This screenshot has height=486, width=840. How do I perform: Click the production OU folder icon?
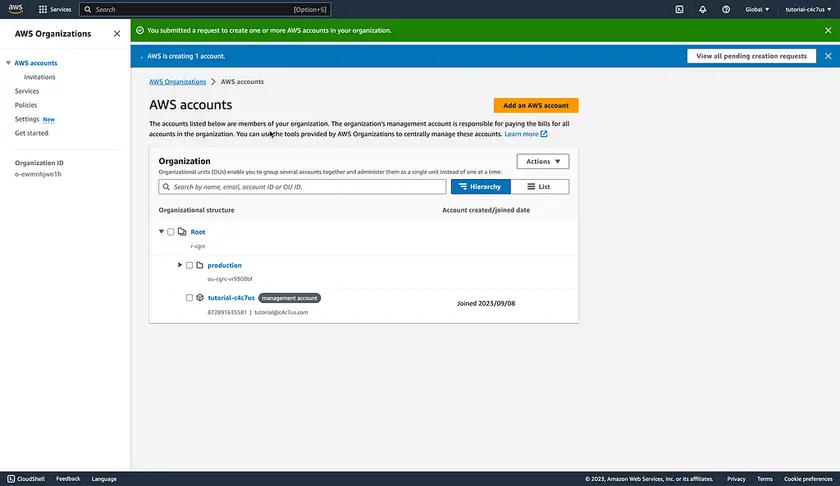[200, 265]
